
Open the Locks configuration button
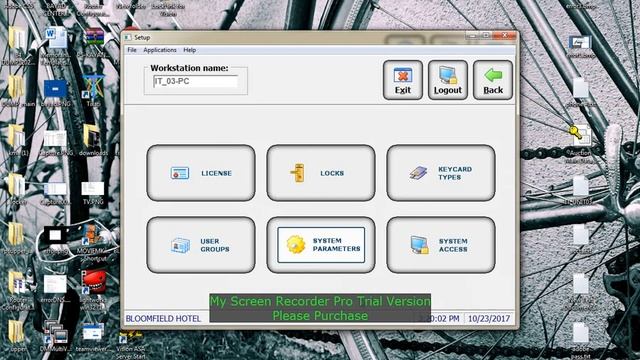[321, 173]
